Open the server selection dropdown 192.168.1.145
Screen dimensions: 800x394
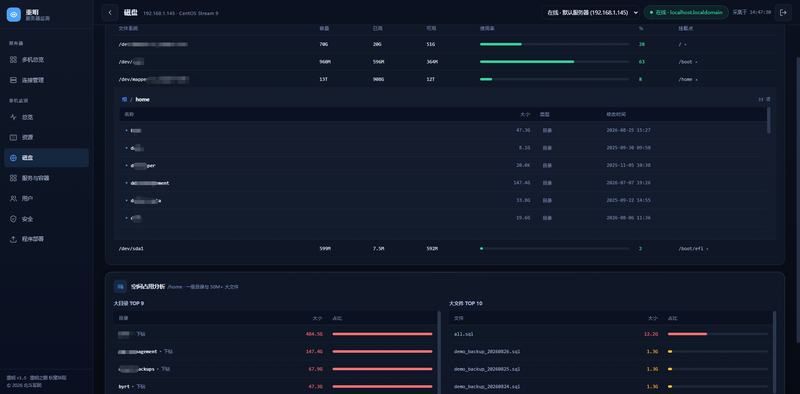(590, 12)
